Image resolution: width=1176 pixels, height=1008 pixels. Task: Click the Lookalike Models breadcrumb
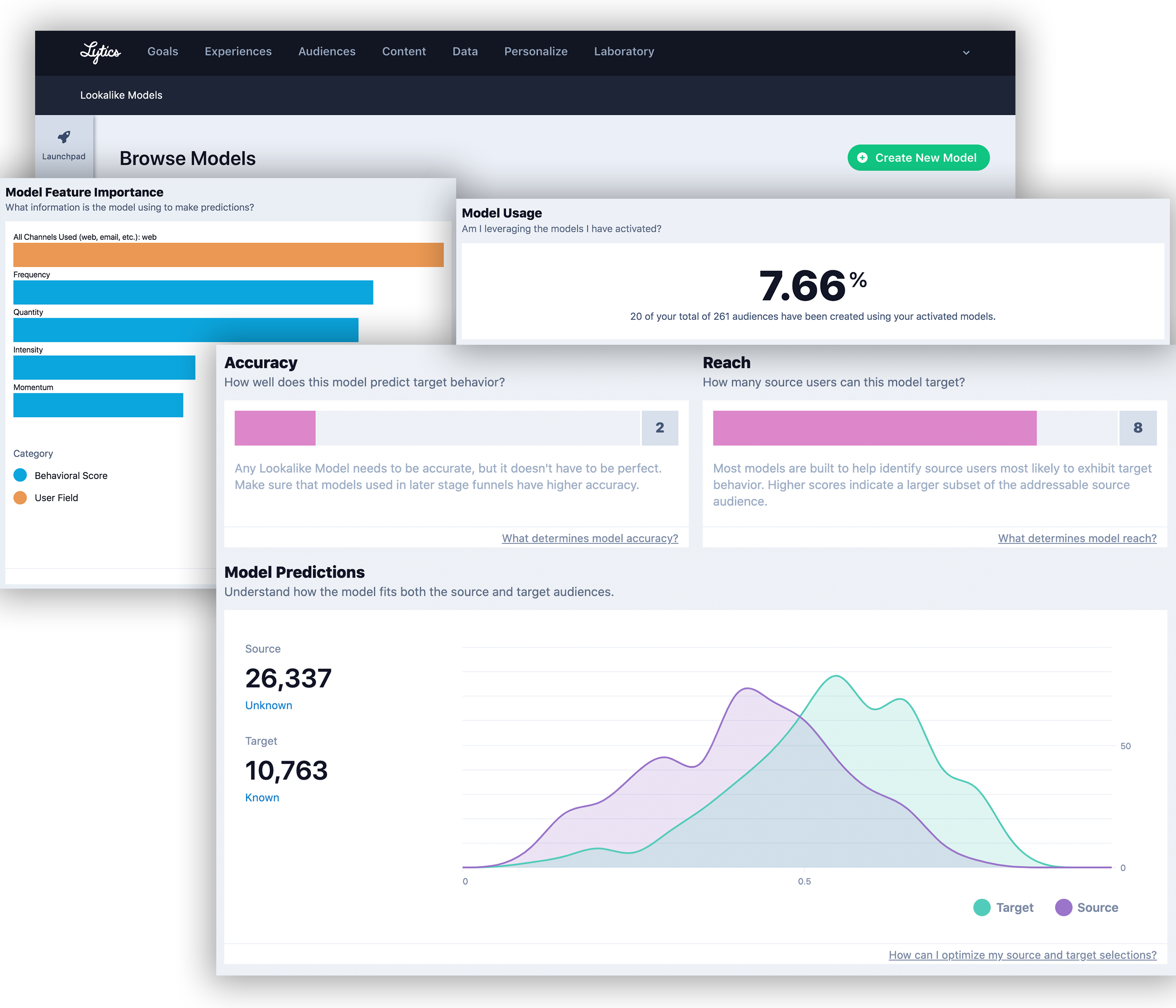pyautogui.click(x=121, y=95)
